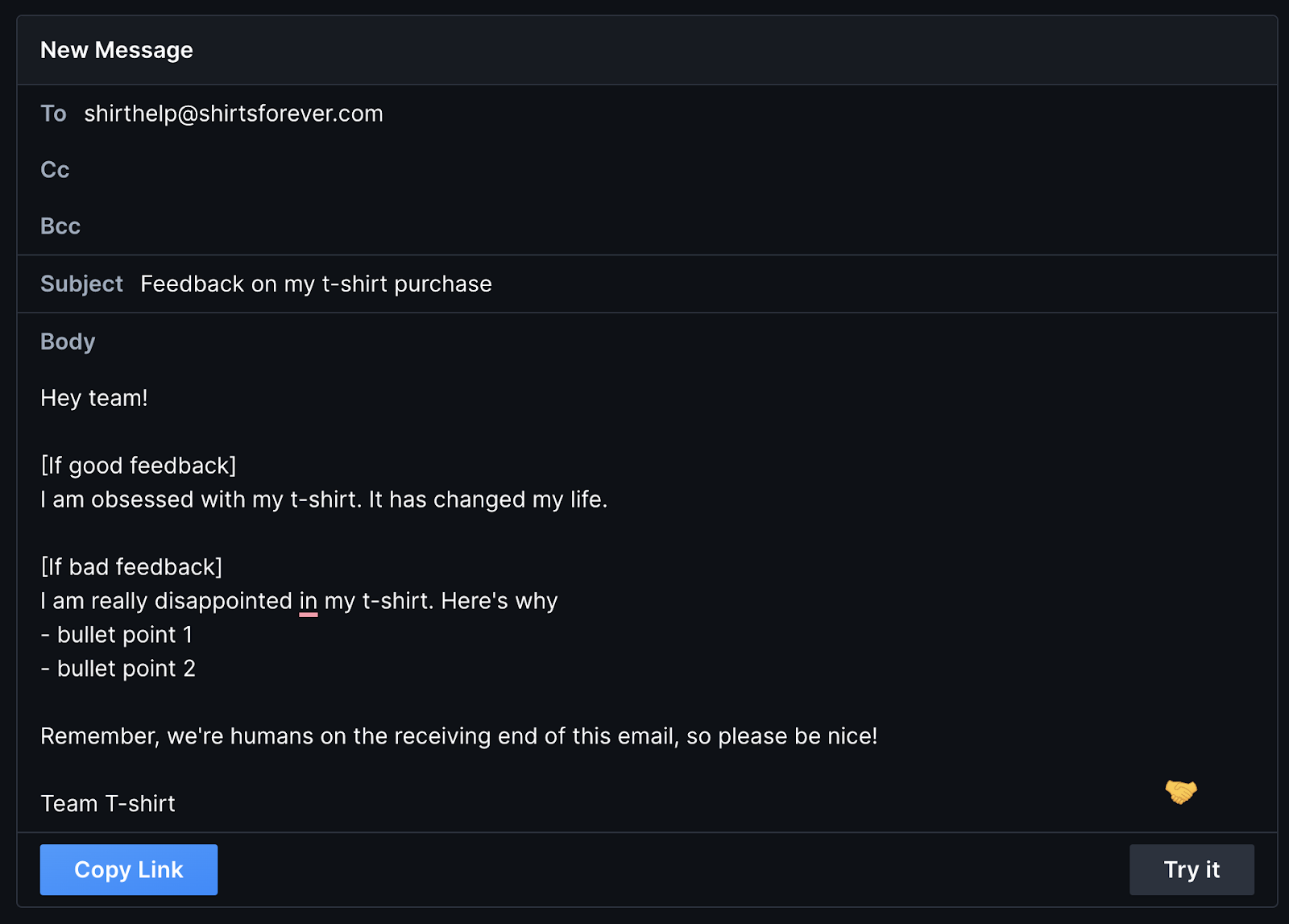Screen dimensions: 1289x924
Task: Click the Body label
Action: (68, 342)
